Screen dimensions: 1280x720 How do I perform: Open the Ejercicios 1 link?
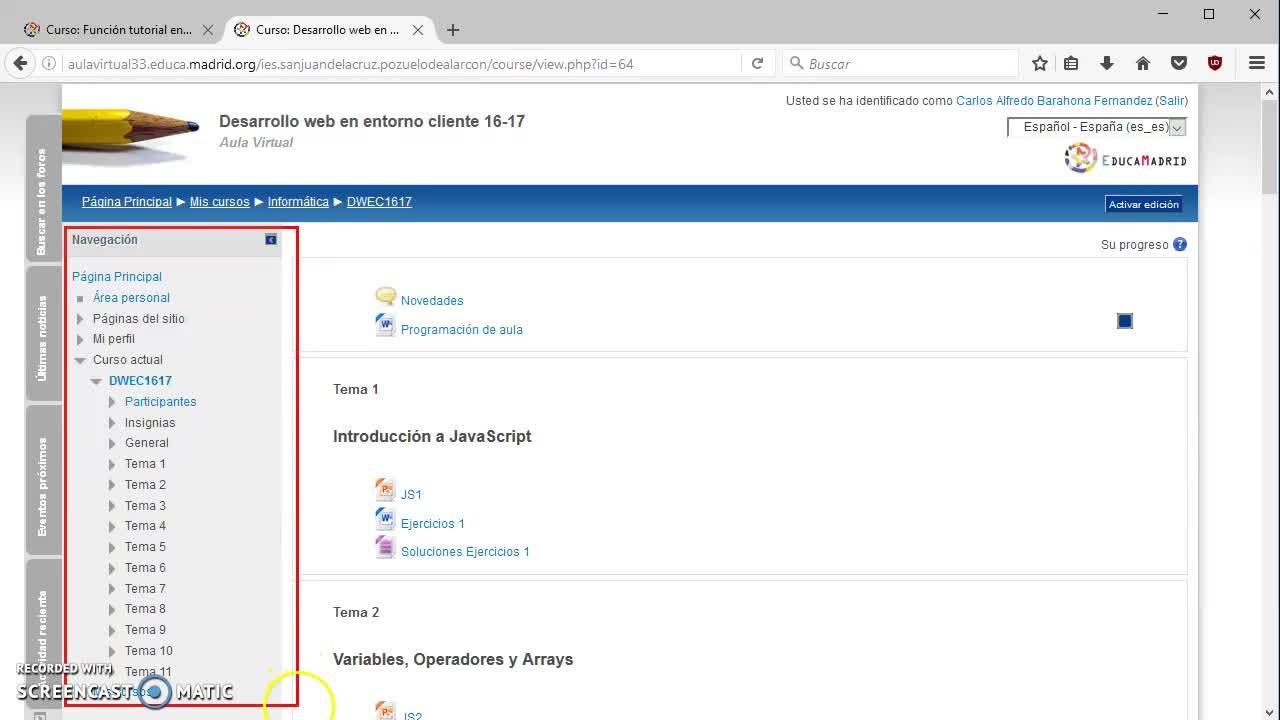pyautogui.click(x=433, y=524)
